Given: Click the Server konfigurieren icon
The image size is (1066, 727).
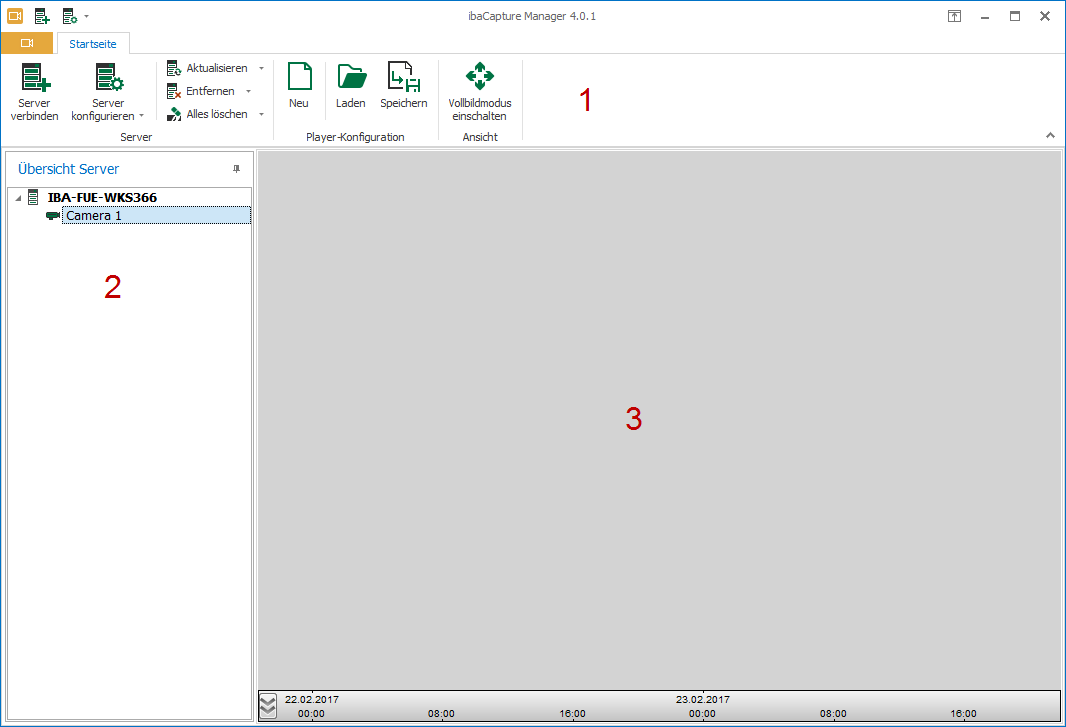Looking at the screenshot, I should [108, 78].
